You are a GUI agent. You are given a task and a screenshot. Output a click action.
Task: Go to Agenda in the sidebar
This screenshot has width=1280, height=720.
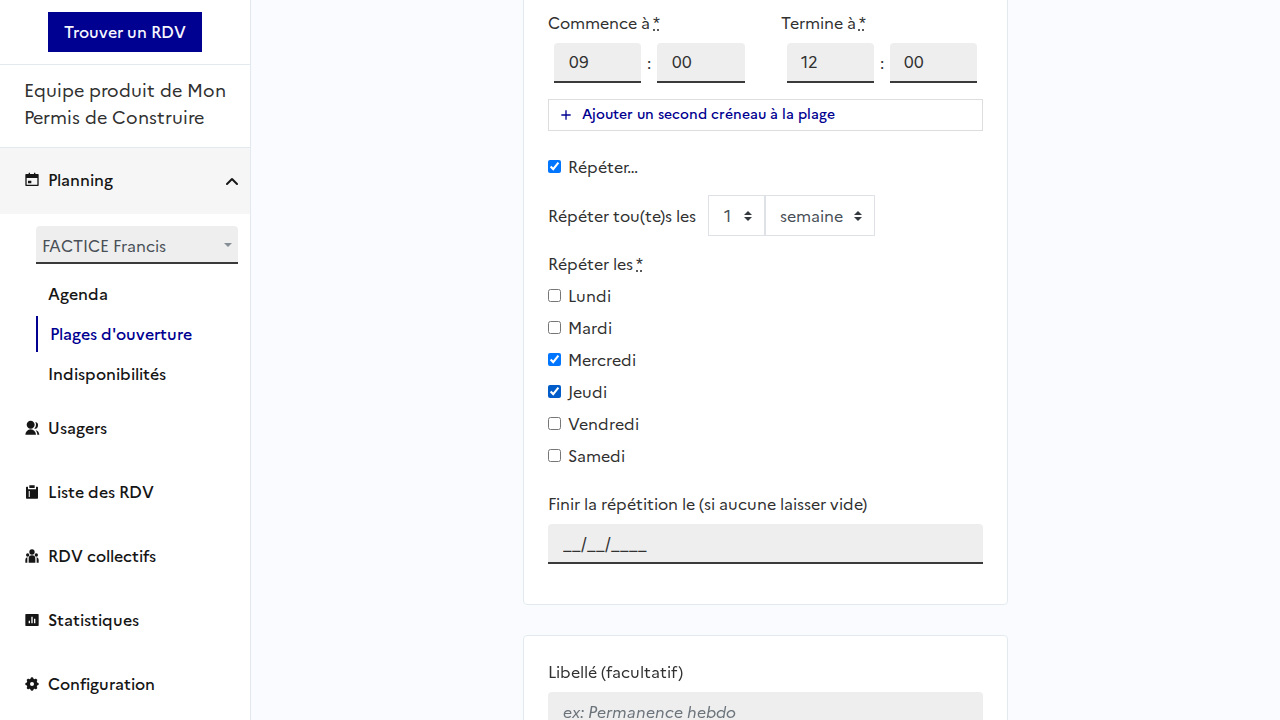(78, 294)
